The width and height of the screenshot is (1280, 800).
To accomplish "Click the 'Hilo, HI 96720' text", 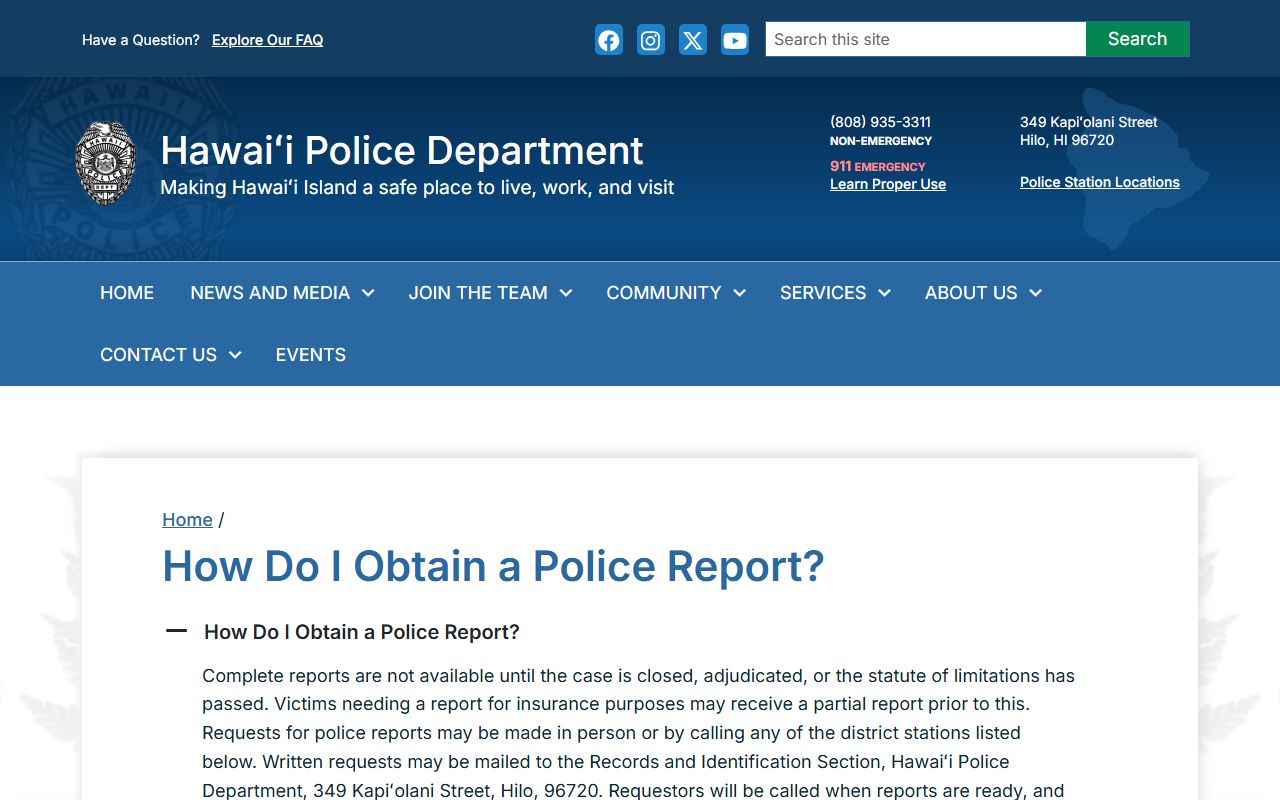I will point(1067,140).
